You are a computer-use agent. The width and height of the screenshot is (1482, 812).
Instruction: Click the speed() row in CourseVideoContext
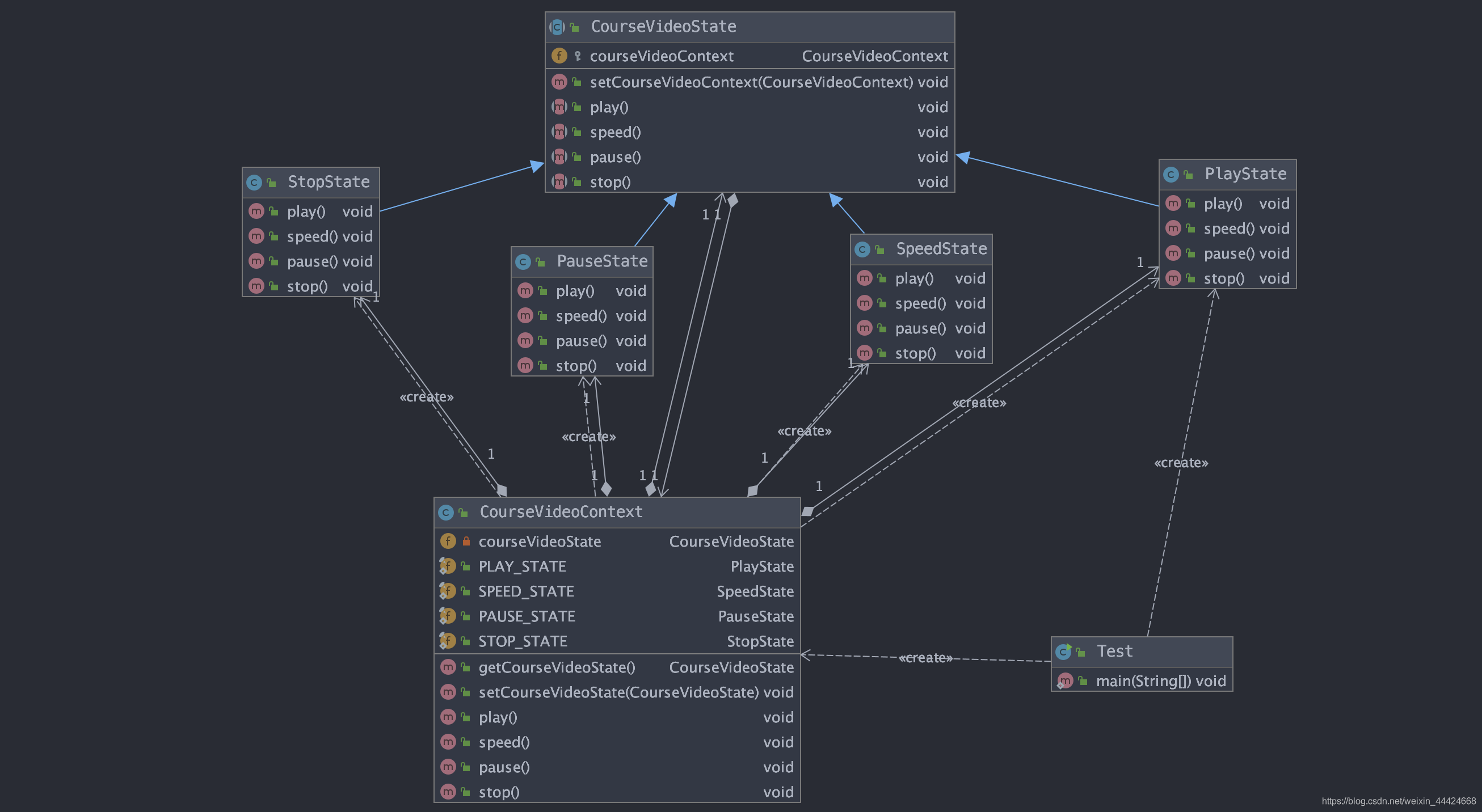tap(617, 742)
